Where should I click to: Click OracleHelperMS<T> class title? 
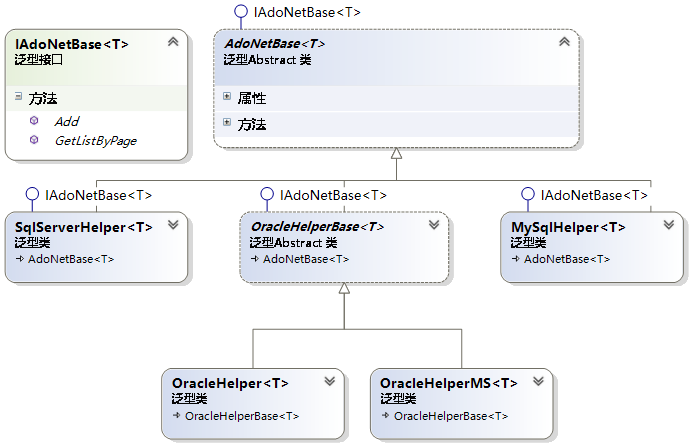[449, 383]
